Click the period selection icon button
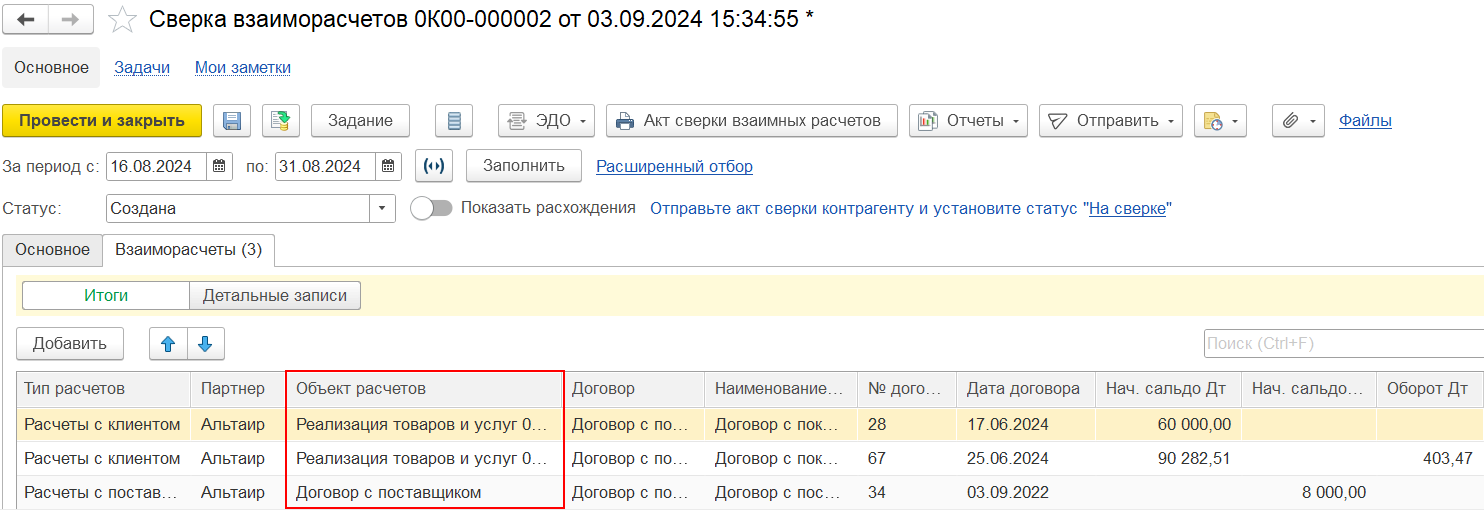Viewport: 1484px width, 510px height. (434, 166)
